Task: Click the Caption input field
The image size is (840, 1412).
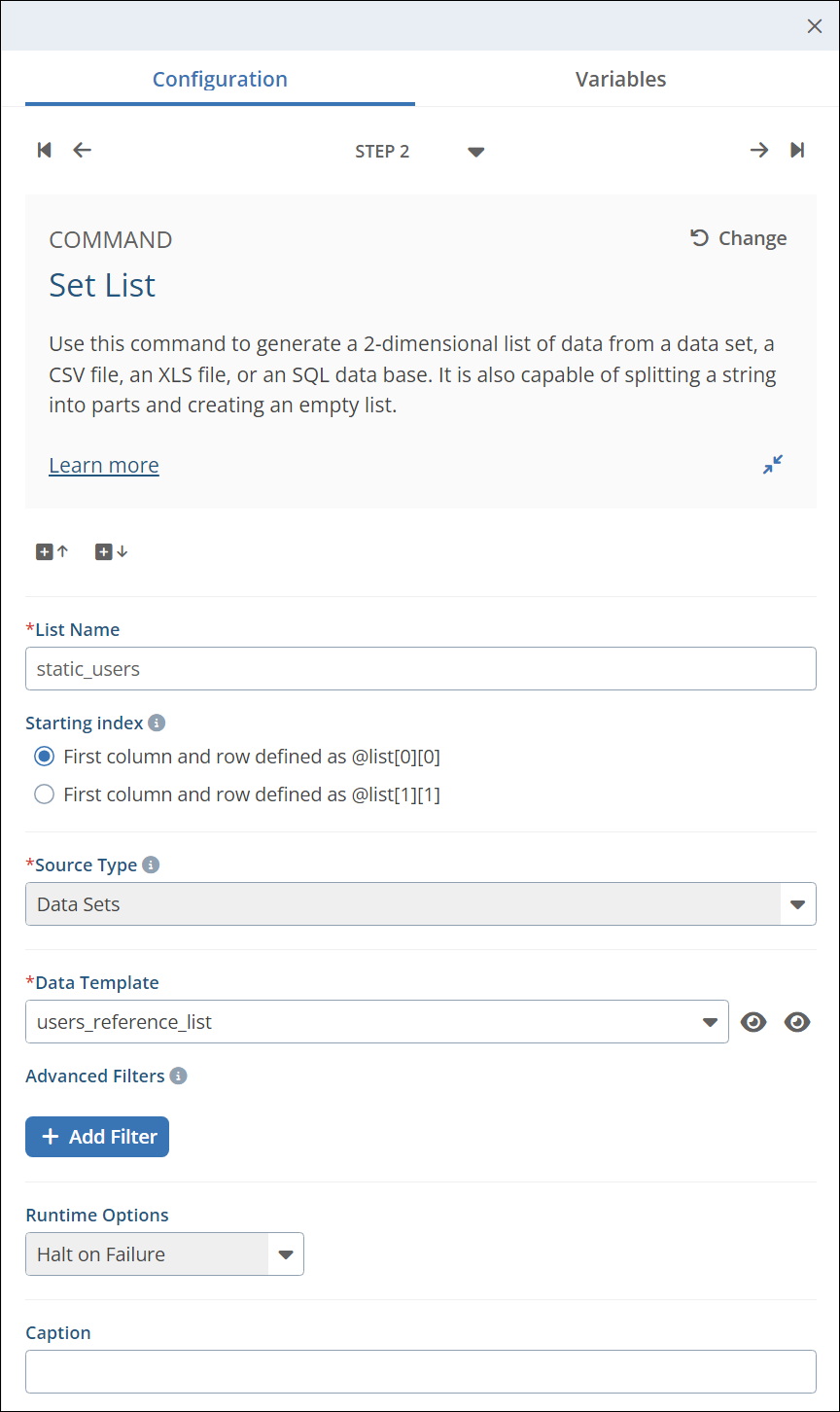Action: click(420, 1371)
